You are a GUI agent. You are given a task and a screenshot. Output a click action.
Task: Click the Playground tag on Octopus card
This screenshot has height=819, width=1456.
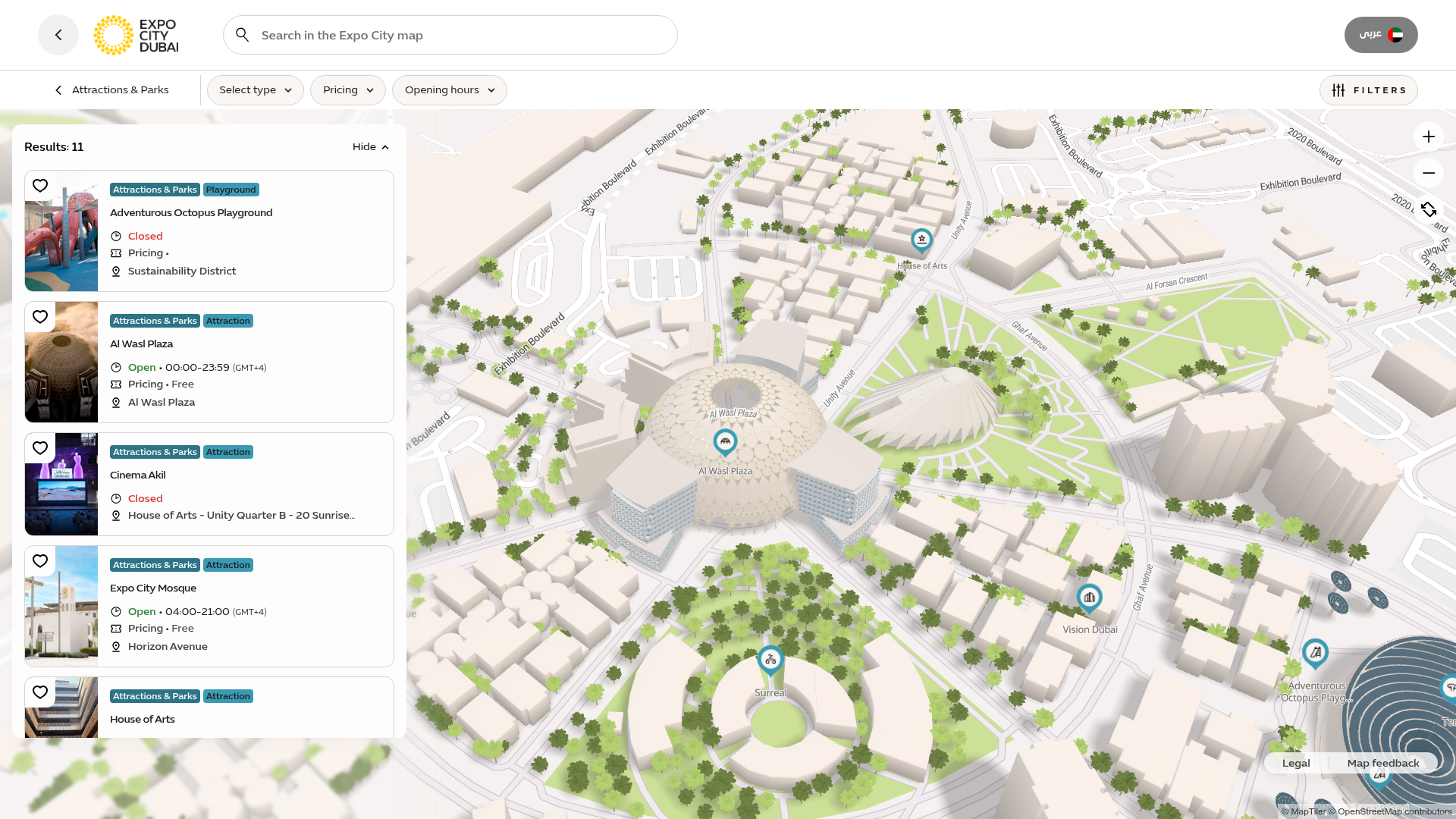click(x=231, y=190)
